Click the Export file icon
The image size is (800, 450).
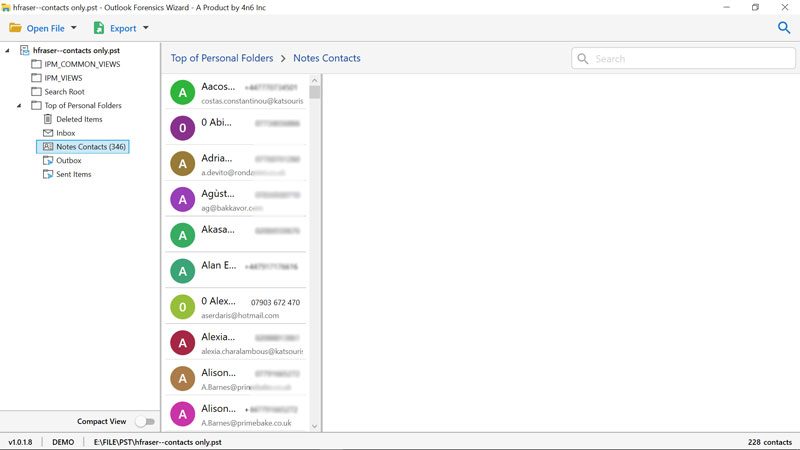coord(98,28)
